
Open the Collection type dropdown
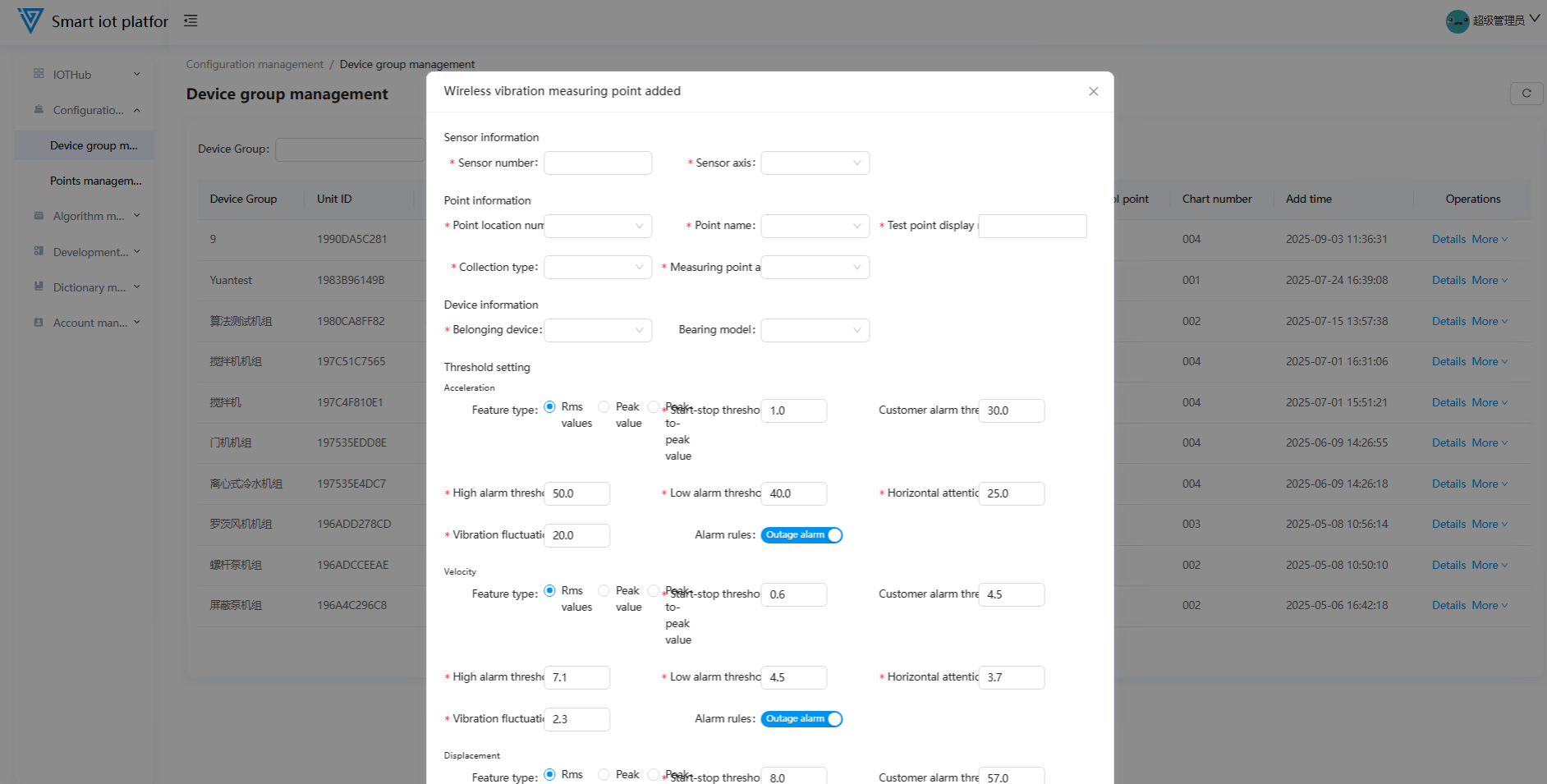(x=597, y=268)
